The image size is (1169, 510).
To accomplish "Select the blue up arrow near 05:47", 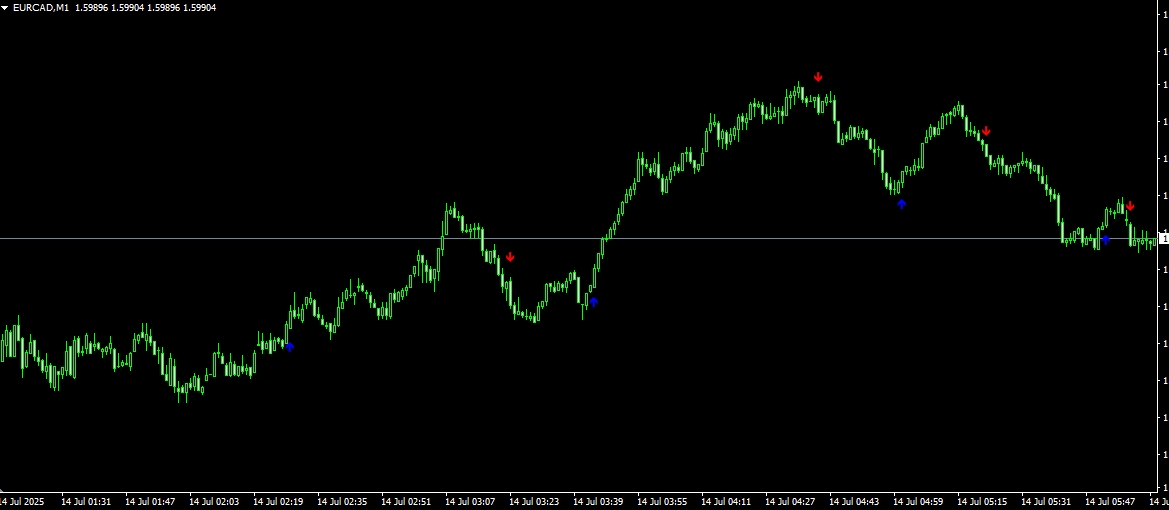I will pos(1106,239).
